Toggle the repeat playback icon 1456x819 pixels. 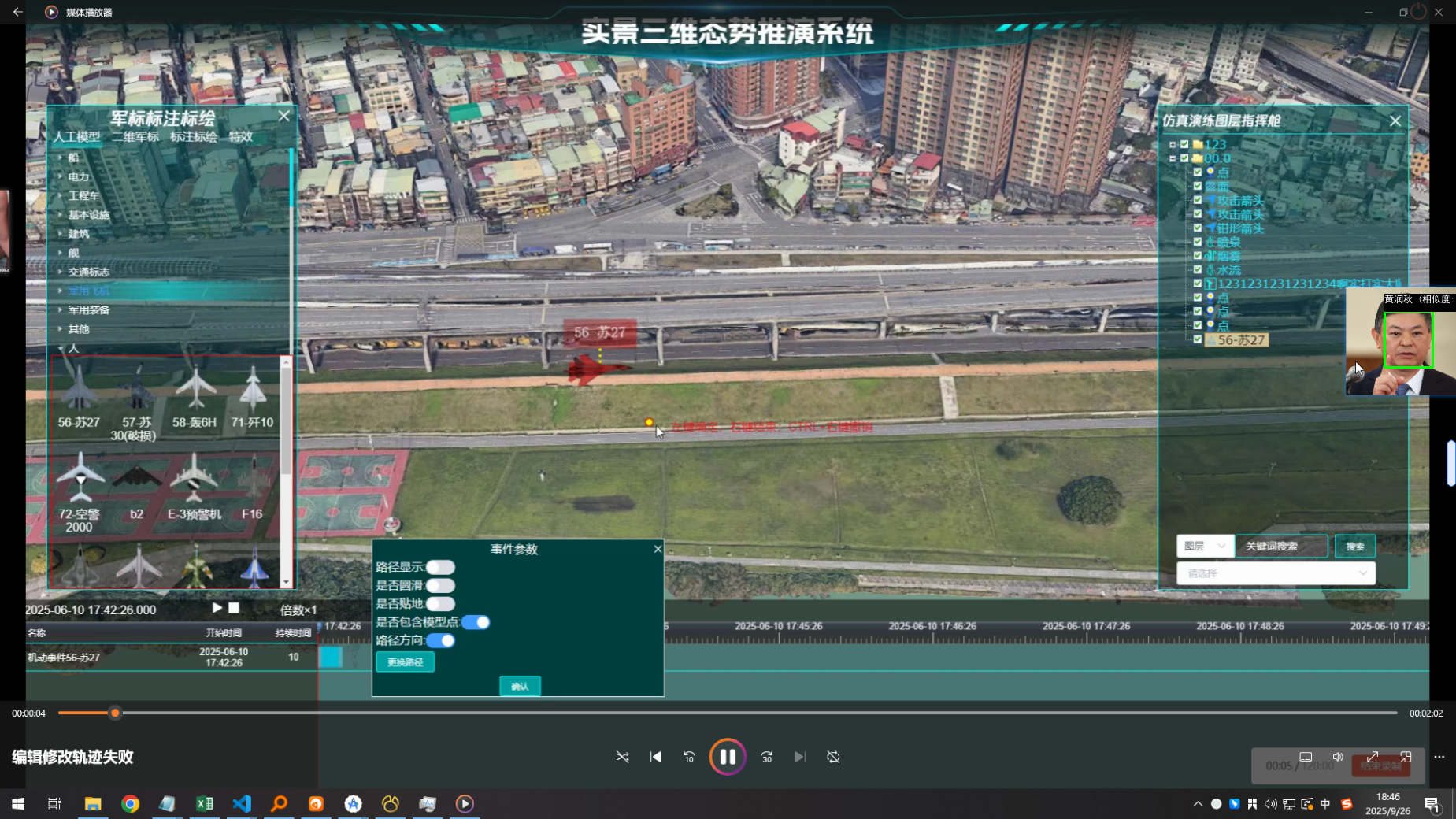833,757
